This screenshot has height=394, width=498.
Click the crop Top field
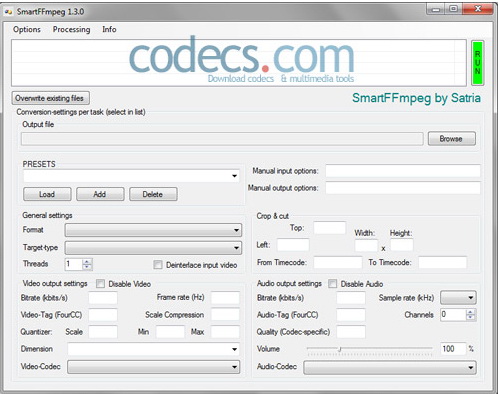tap(329, 228)
